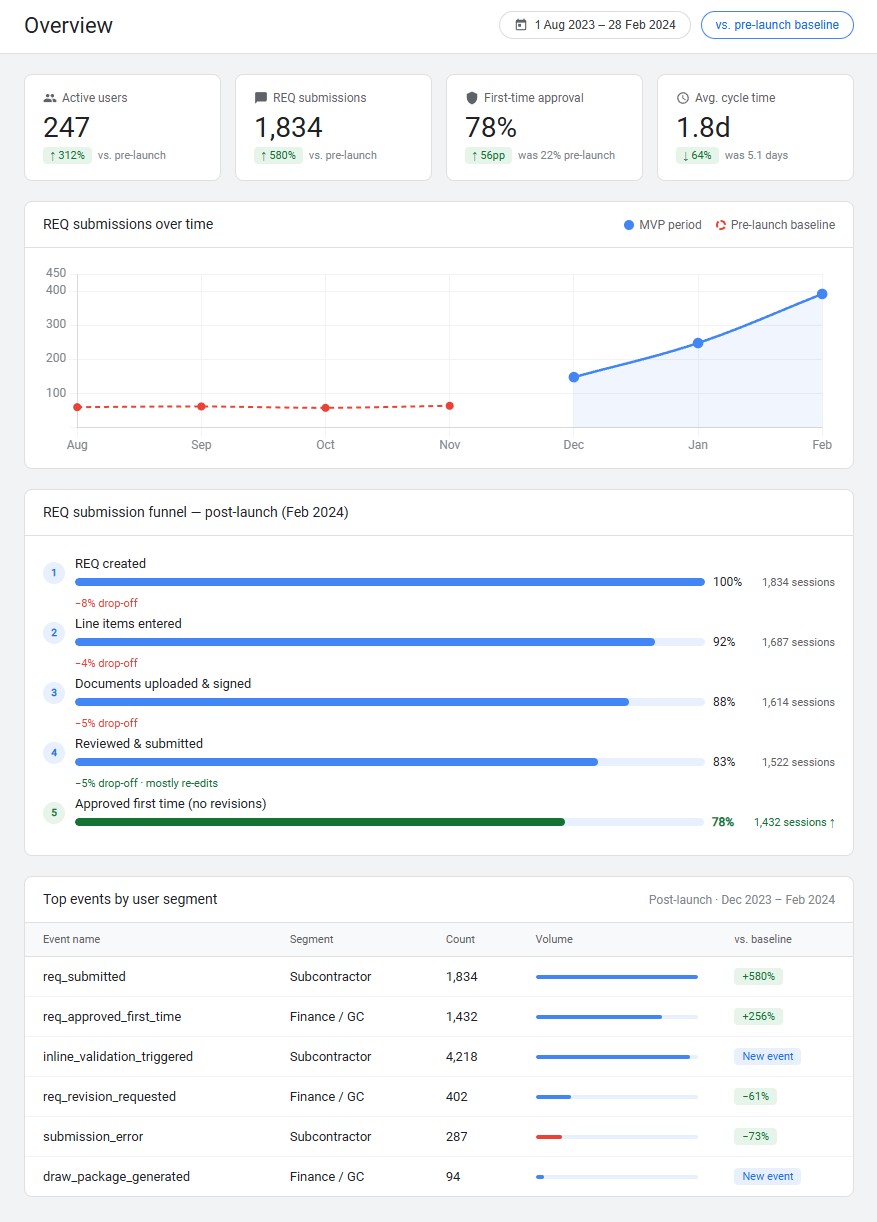Click the Segment column header
Screen dimensions: 877x1222
tap(311, 940)
